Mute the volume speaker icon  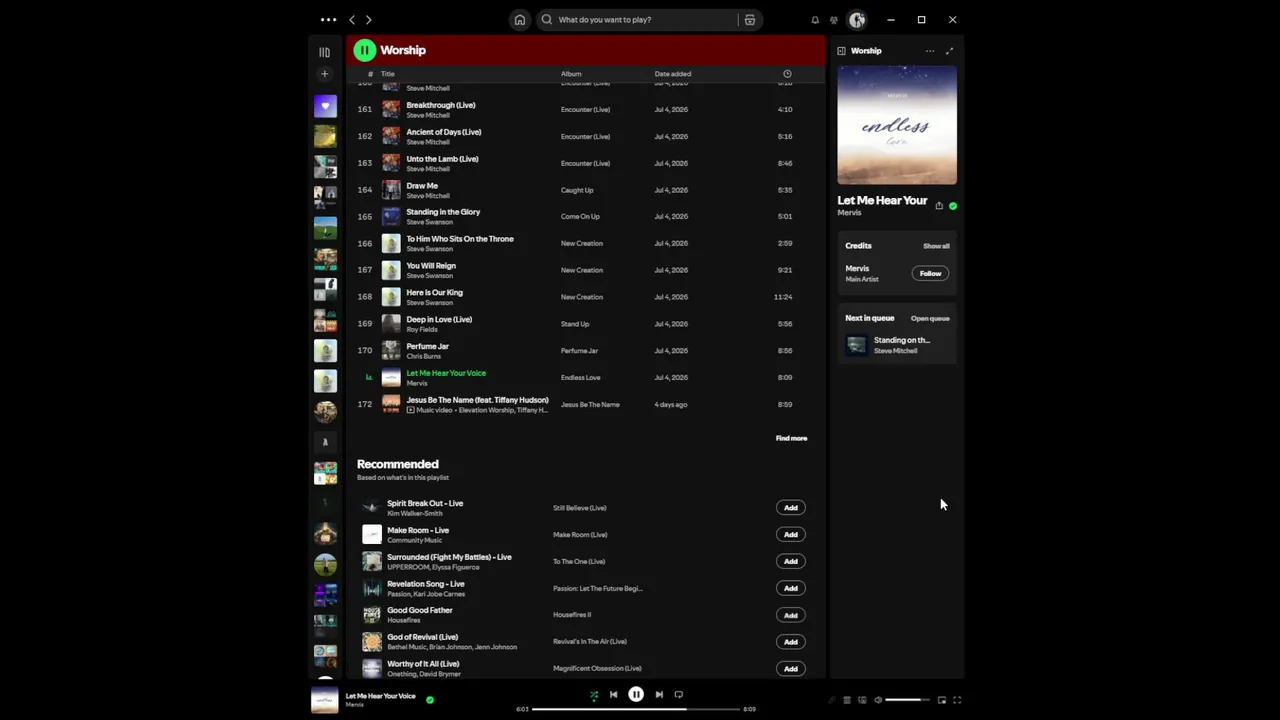tap(878, 700)
